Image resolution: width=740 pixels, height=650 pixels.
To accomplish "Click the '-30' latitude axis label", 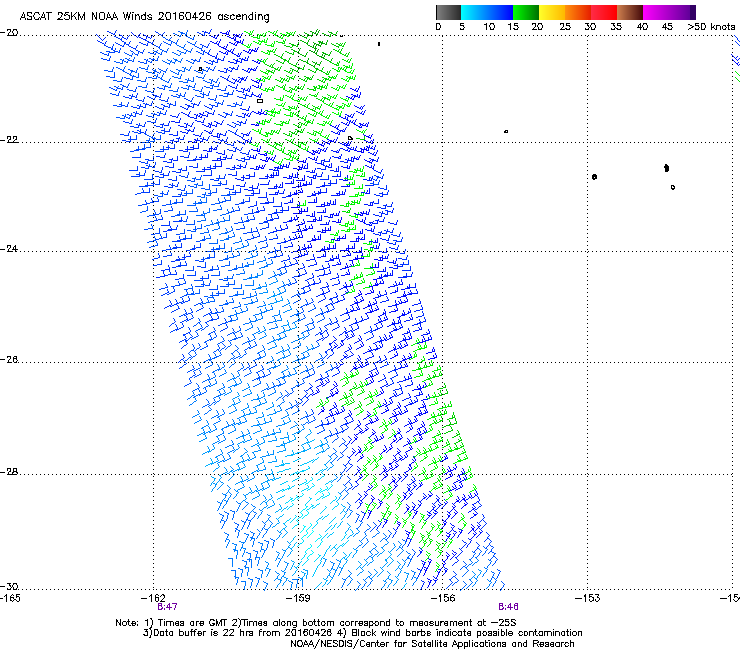I will [x=9, y=586].
